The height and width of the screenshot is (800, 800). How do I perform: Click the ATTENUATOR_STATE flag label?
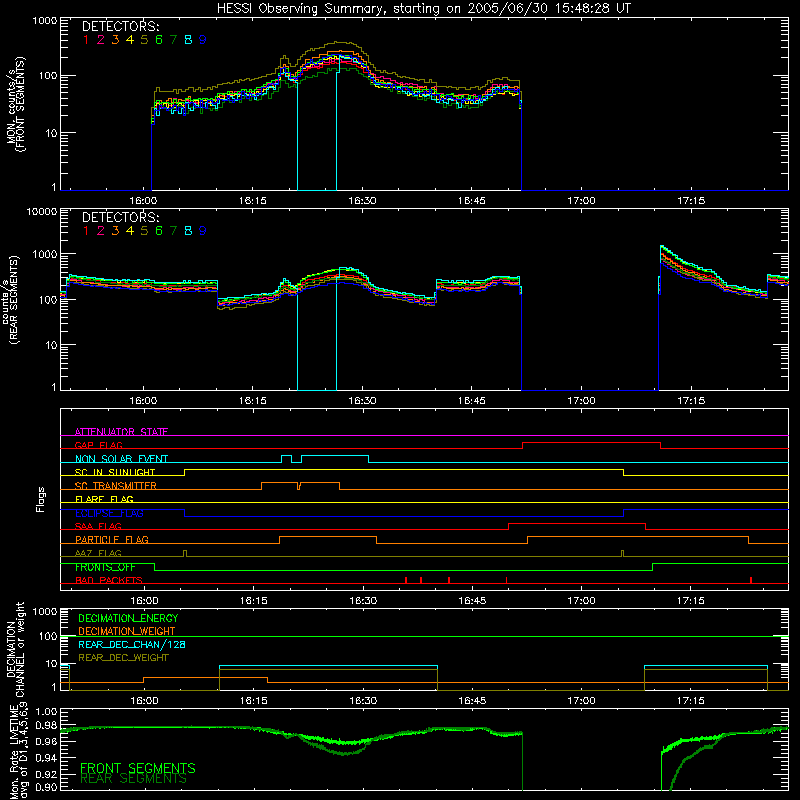click(121, 432)
